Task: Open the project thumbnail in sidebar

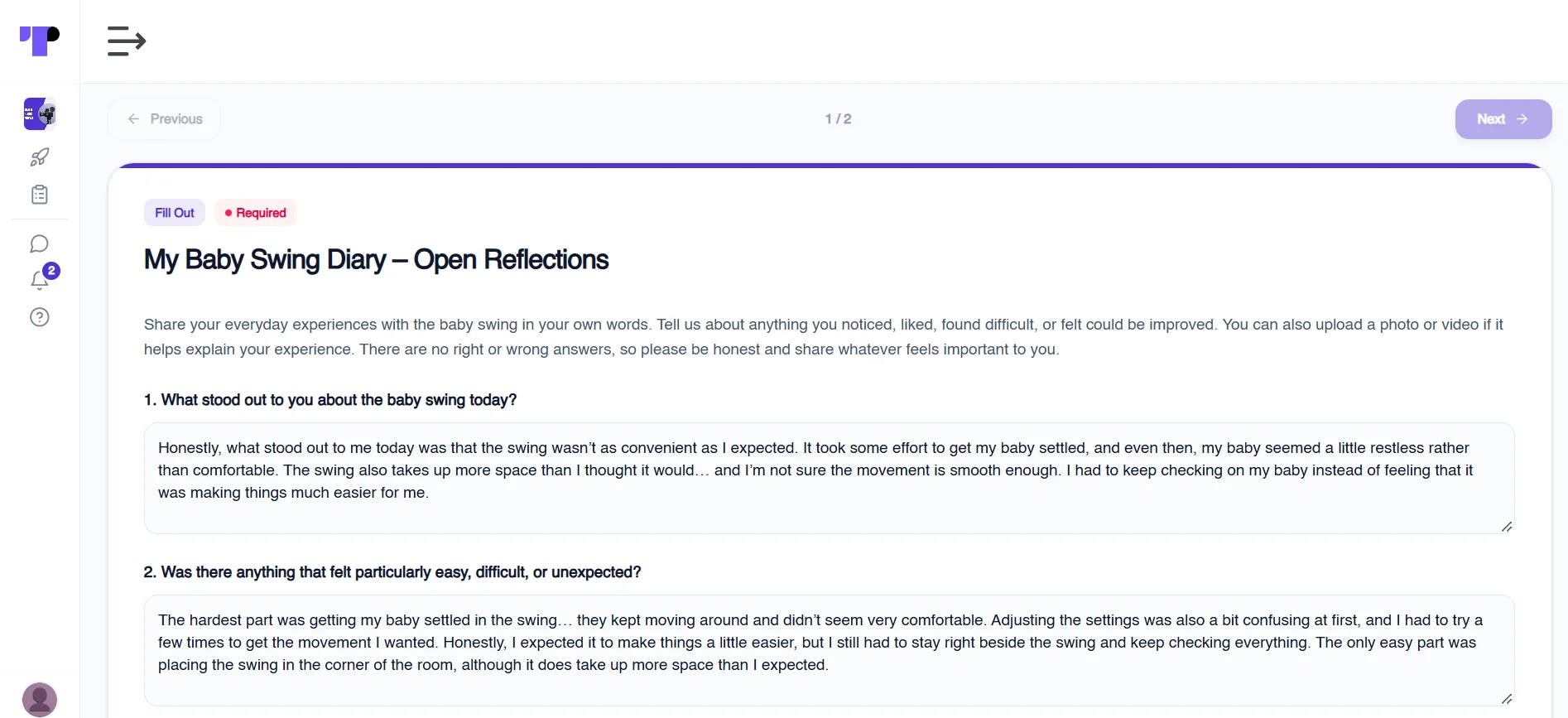Action: tap(40, 113)
